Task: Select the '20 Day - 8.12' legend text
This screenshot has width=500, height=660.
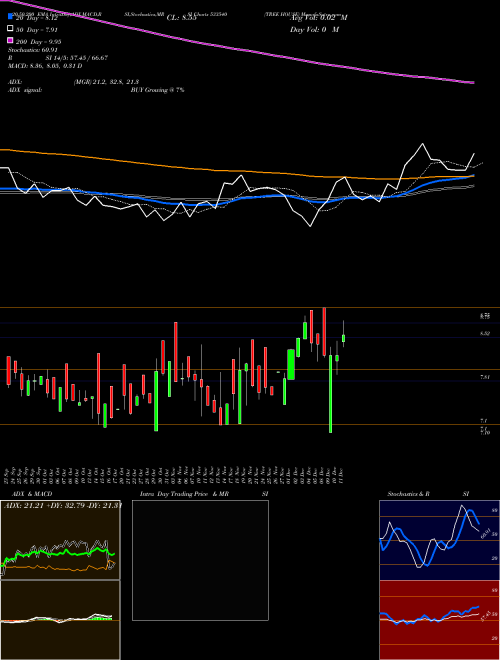Action: tap(36, 18)
